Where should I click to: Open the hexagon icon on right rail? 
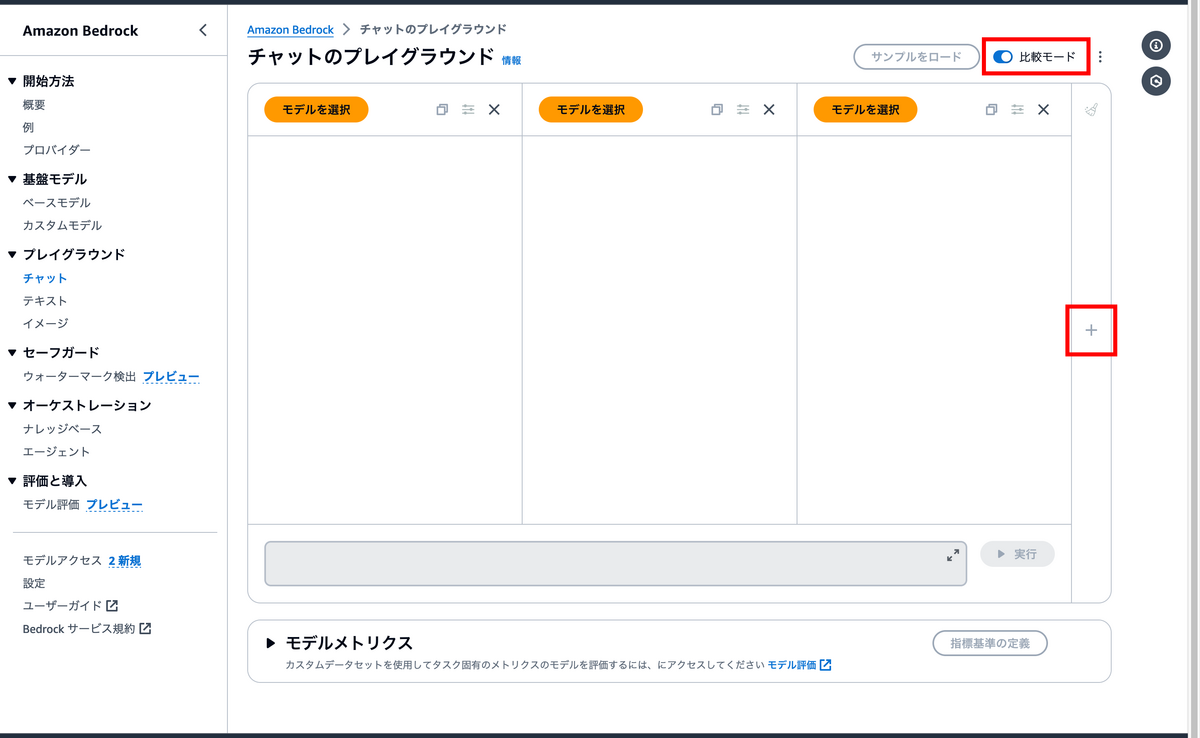coord(1156,81)
